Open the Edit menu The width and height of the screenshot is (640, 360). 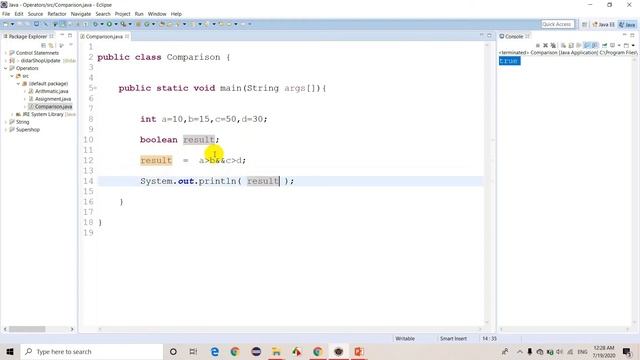tap(19, 14)
